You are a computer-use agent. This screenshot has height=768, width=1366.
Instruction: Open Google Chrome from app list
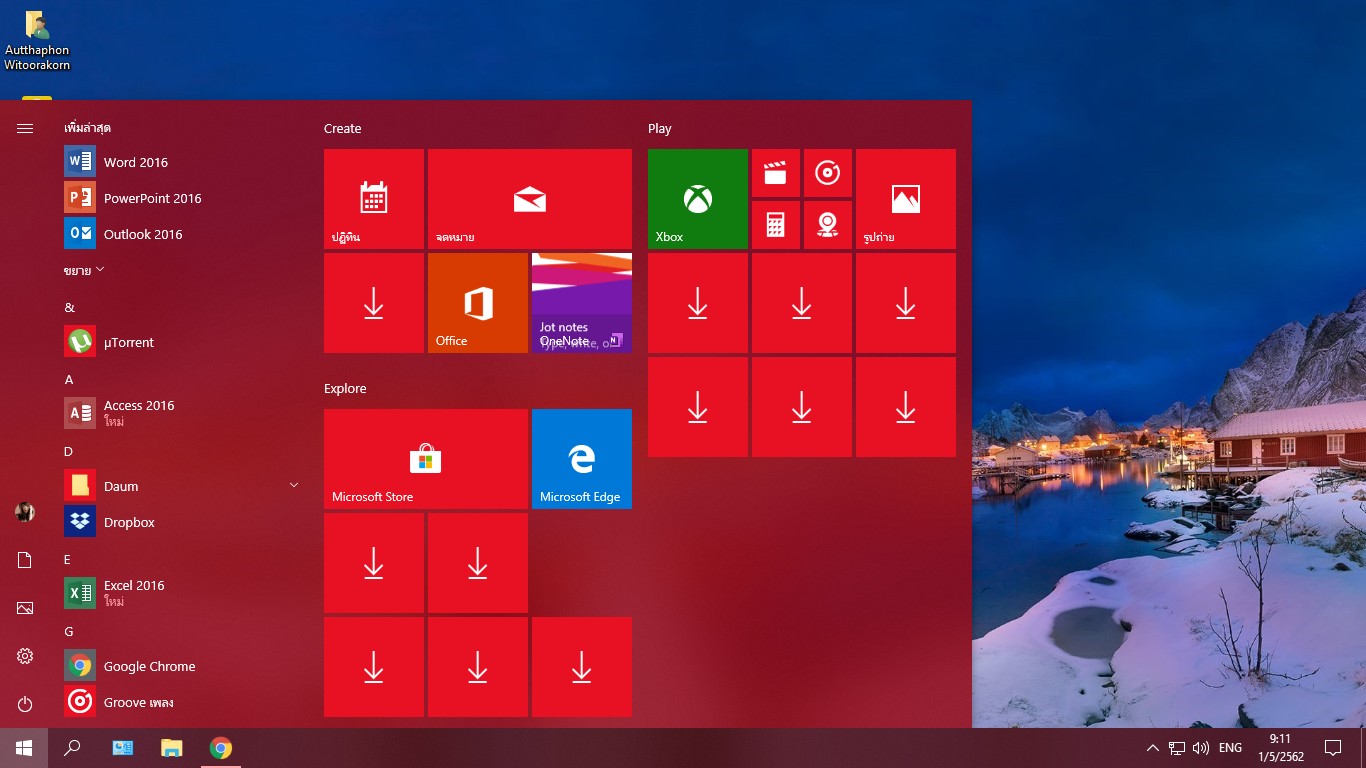coord(180,666)
